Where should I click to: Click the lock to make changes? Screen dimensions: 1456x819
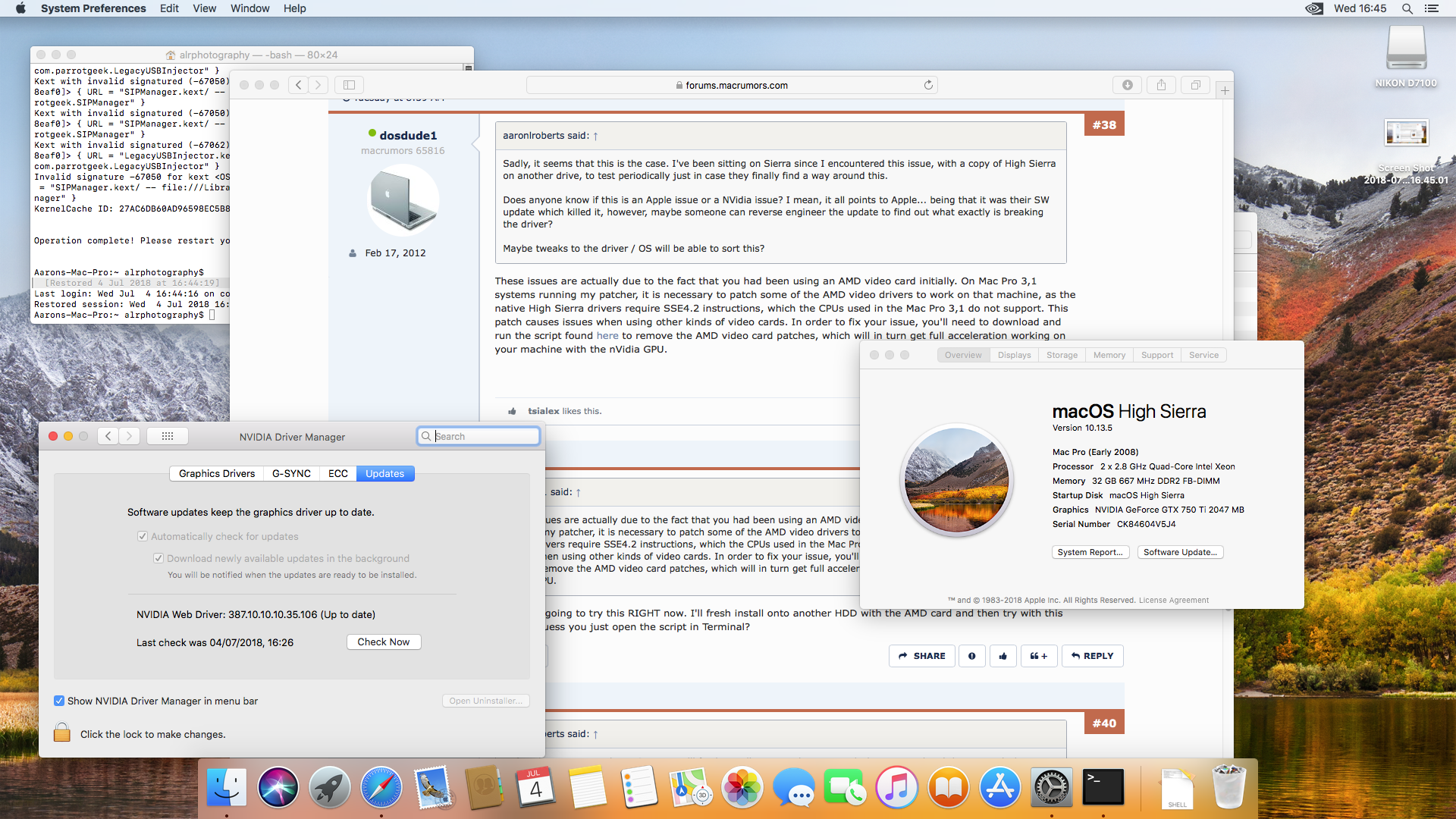[62, 733]
